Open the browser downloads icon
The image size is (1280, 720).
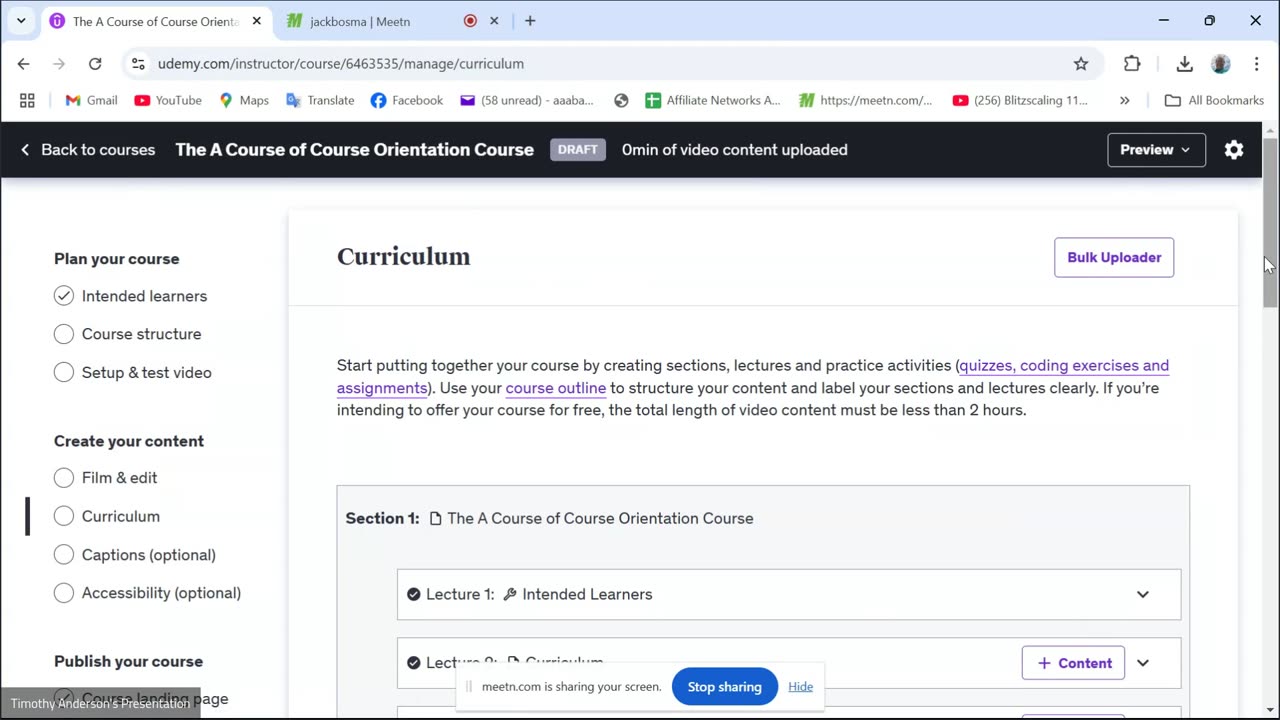[x=1185, y=63]
